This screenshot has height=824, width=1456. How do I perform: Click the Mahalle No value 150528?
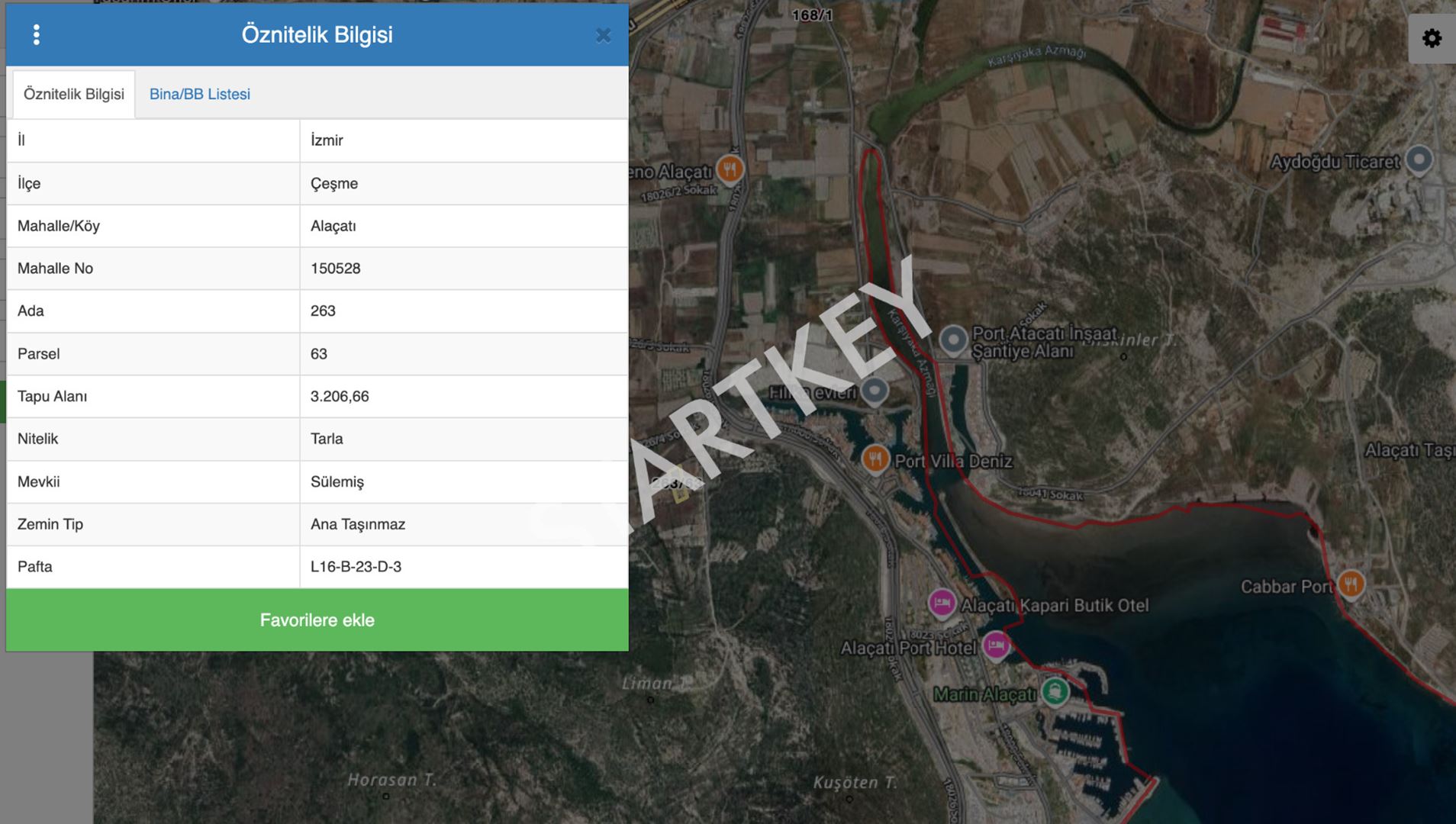335,269
